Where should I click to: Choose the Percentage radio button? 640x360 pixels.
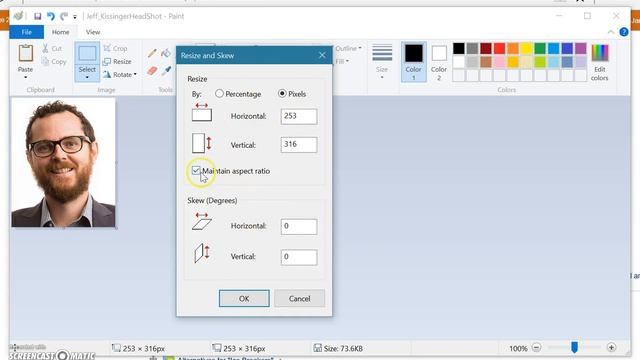pos(219,94)
